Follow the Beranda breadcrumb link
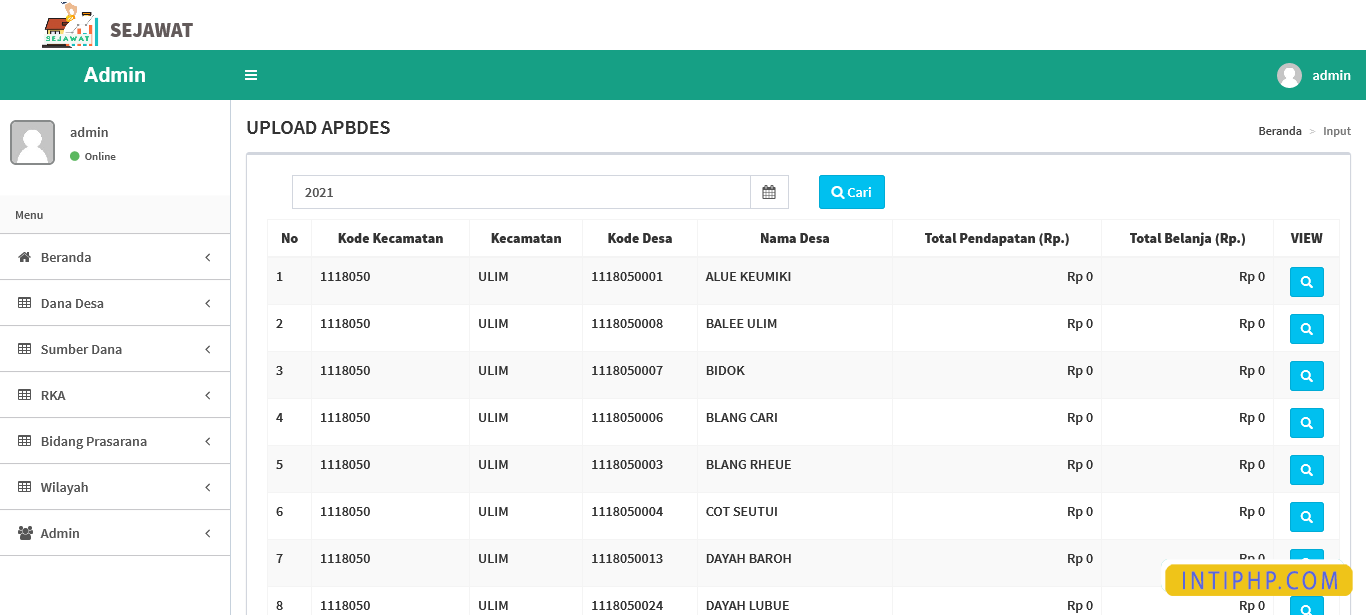The image size is (1366, 615). coord(1279,131)
